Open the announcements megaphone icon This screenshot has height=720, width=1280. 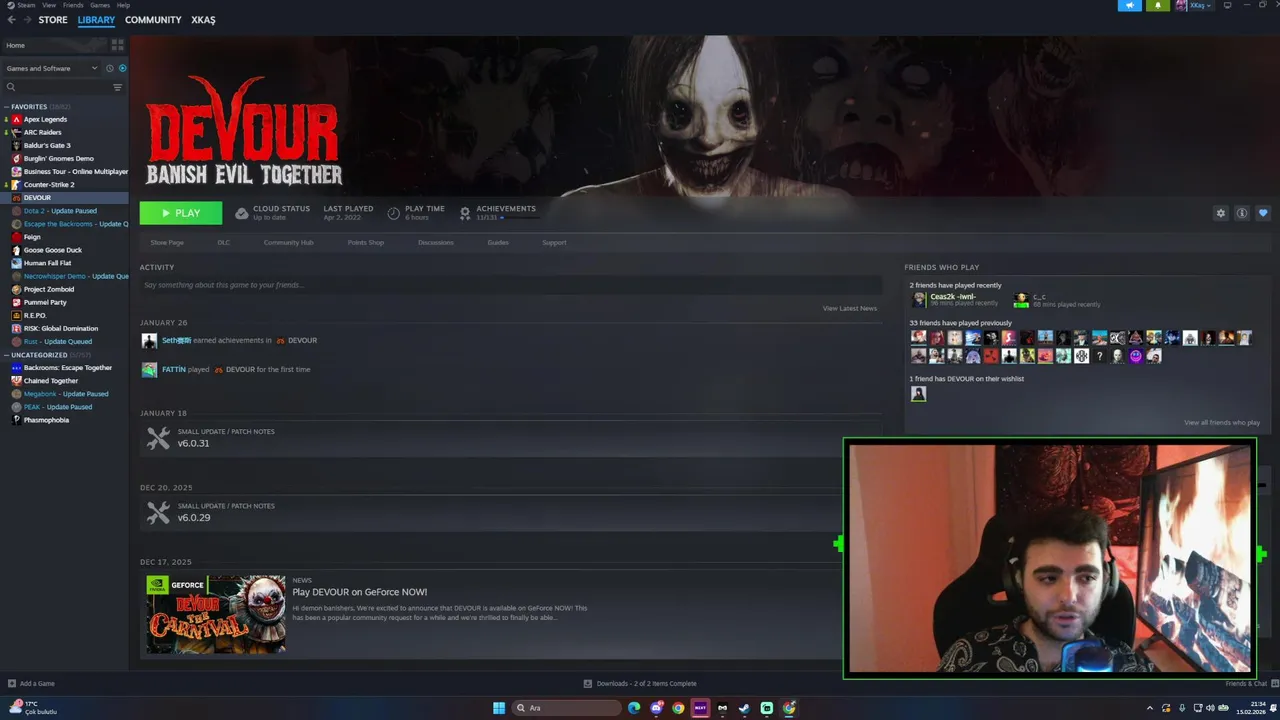(x=1130, y=5)
